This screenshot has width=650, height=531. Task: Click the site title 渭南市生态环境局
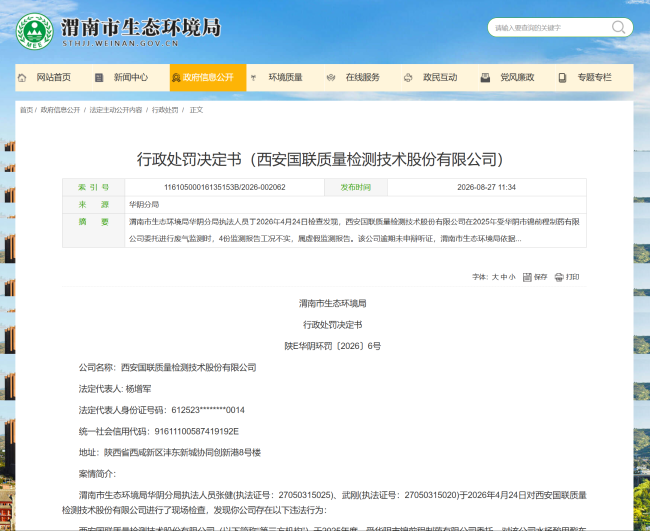[x=141, y=27]
